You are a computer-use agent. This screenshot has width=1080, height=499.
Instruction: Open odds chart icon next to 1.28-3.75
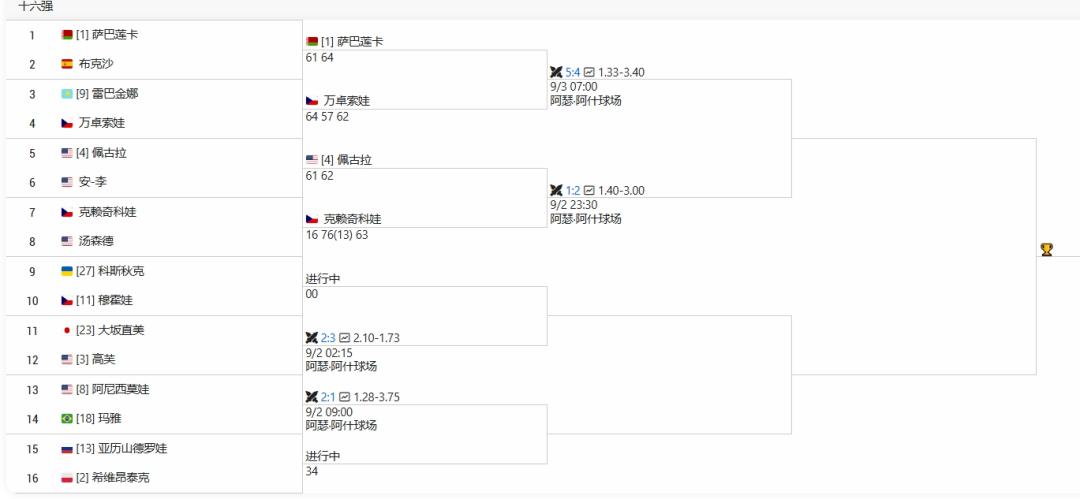(x=344, y=397)
